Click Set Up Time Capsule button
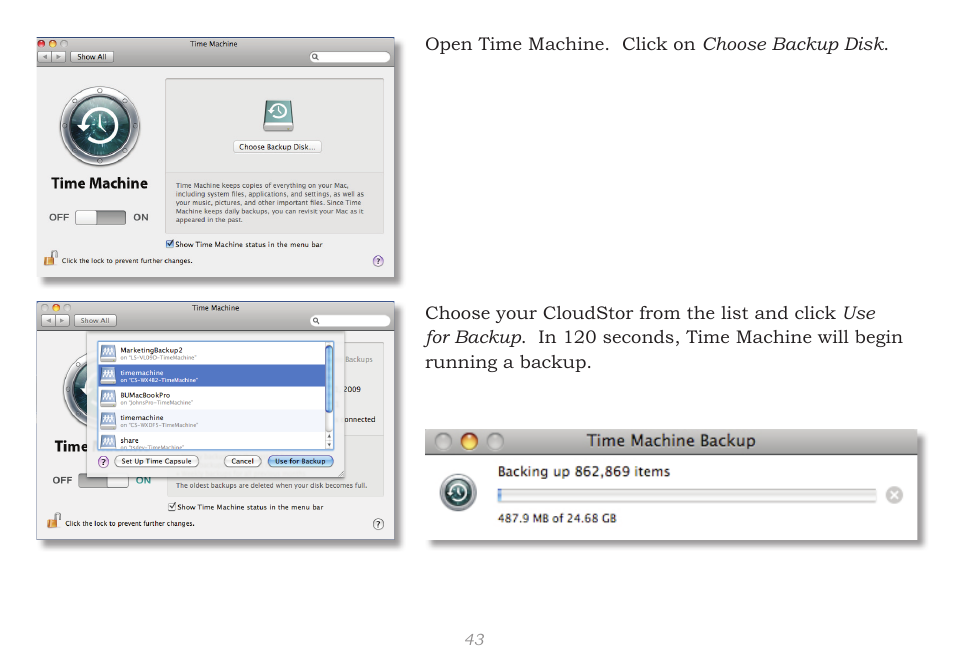 click(156, 461)
